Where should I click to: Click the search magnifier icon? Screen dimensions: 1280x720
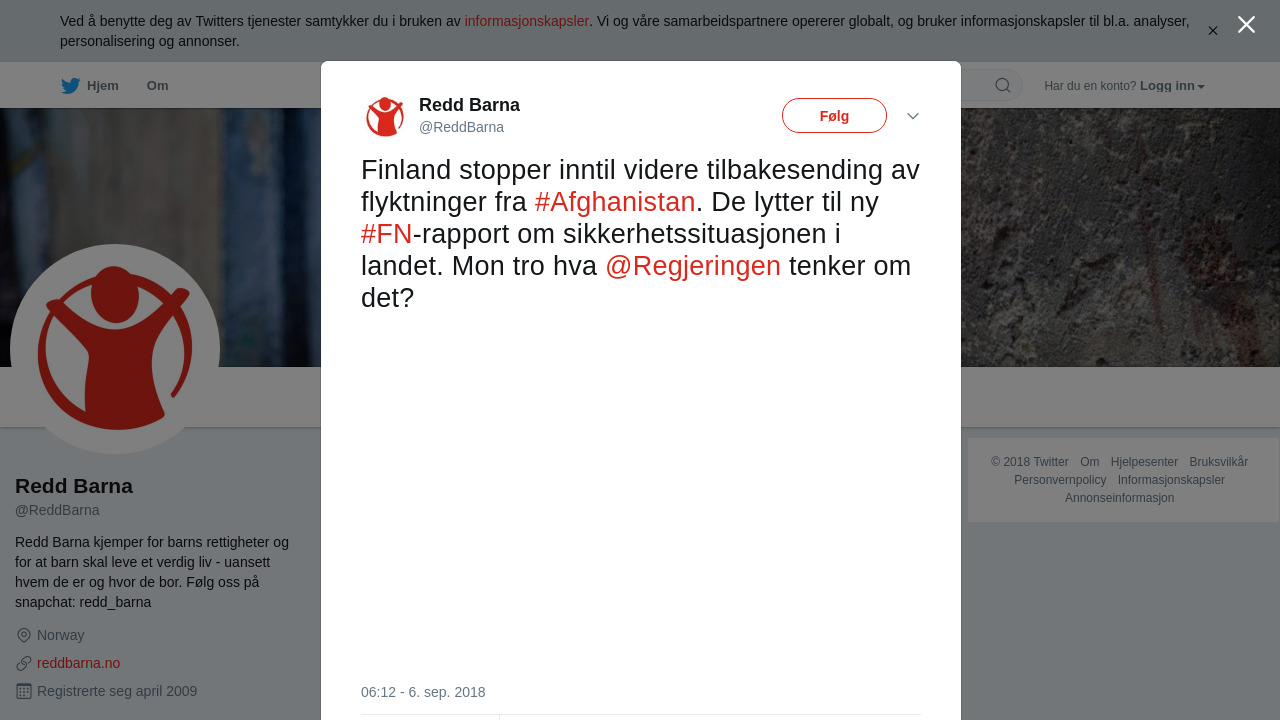1003,85
